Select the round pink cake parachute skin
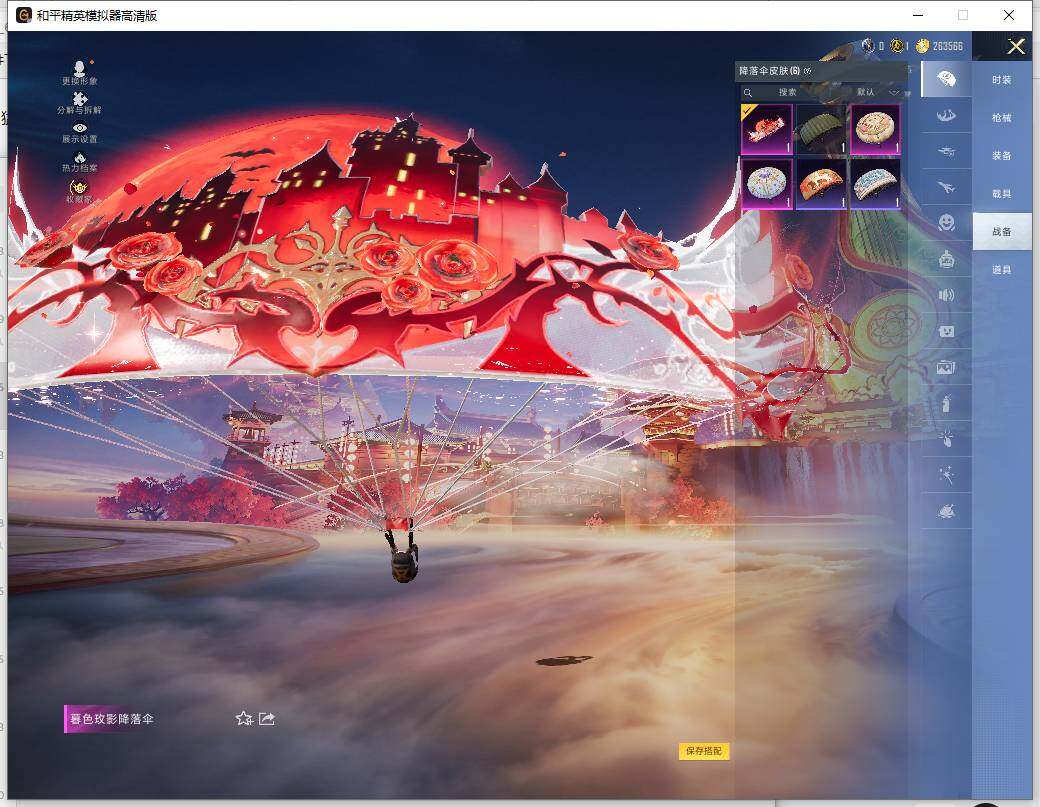 pos(876,129)
